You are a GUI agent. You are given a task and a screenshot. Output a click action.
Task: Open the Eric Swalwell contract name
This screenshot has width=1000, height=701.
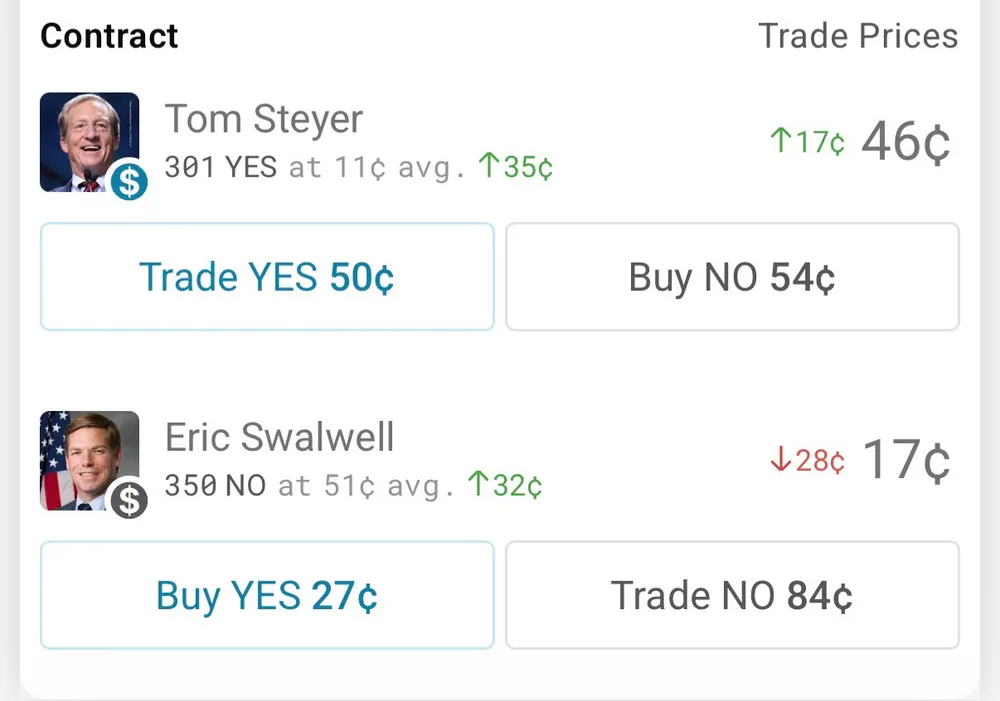pyautogui.click(x=280, y=437)
